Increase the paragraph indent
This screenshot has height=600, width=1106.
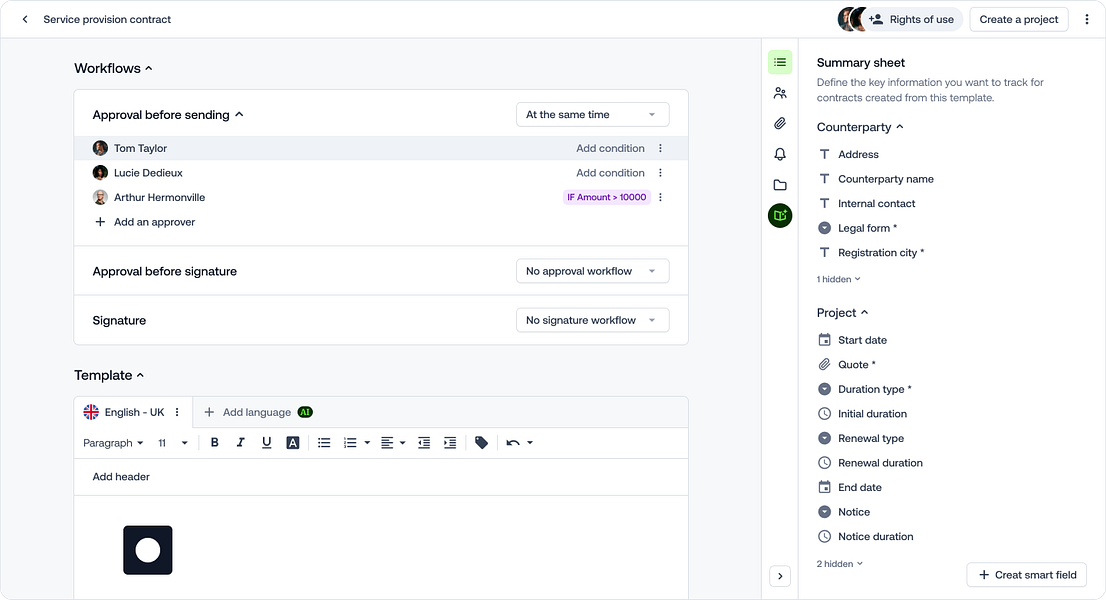(x=450, y=443)
